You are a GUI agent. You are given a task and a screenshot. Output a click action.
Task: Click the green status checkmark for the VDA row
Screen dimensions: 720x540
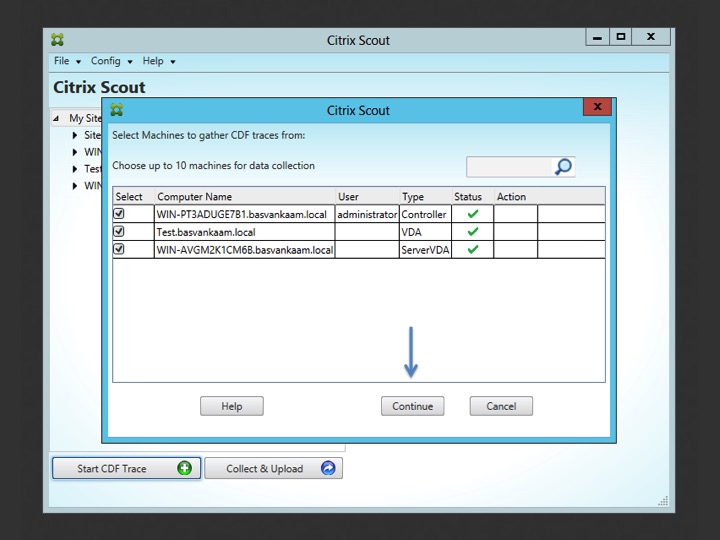pyautogui.click(x=472, y=231)
